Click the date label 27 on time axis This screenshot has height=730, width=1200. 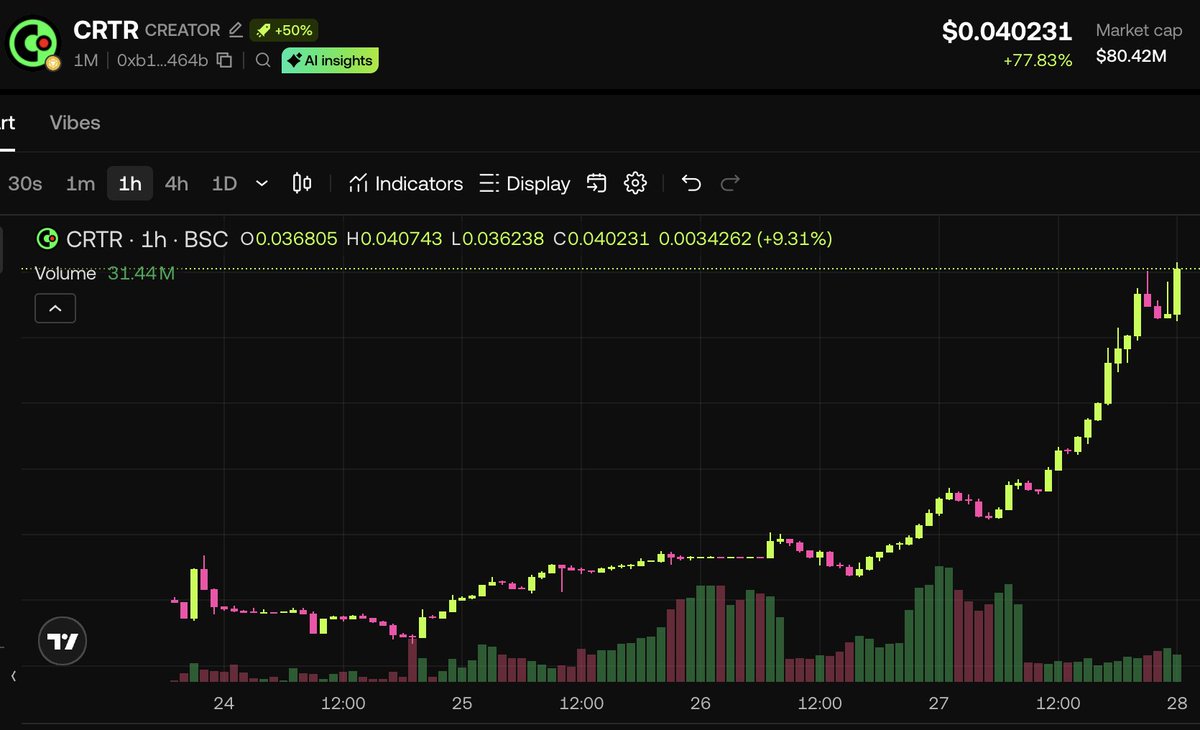coord(939,704)
